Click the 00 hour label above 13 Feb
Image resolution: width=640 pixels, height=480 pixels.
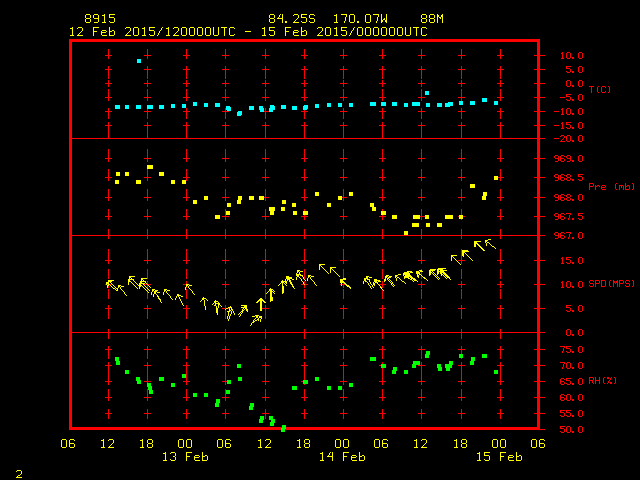185,443
